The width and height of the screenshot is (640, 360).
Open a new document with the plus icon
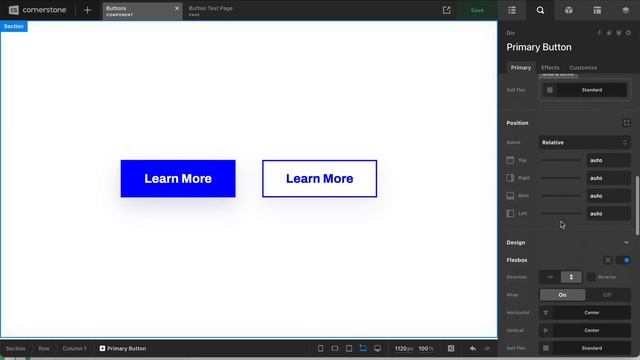87,10
